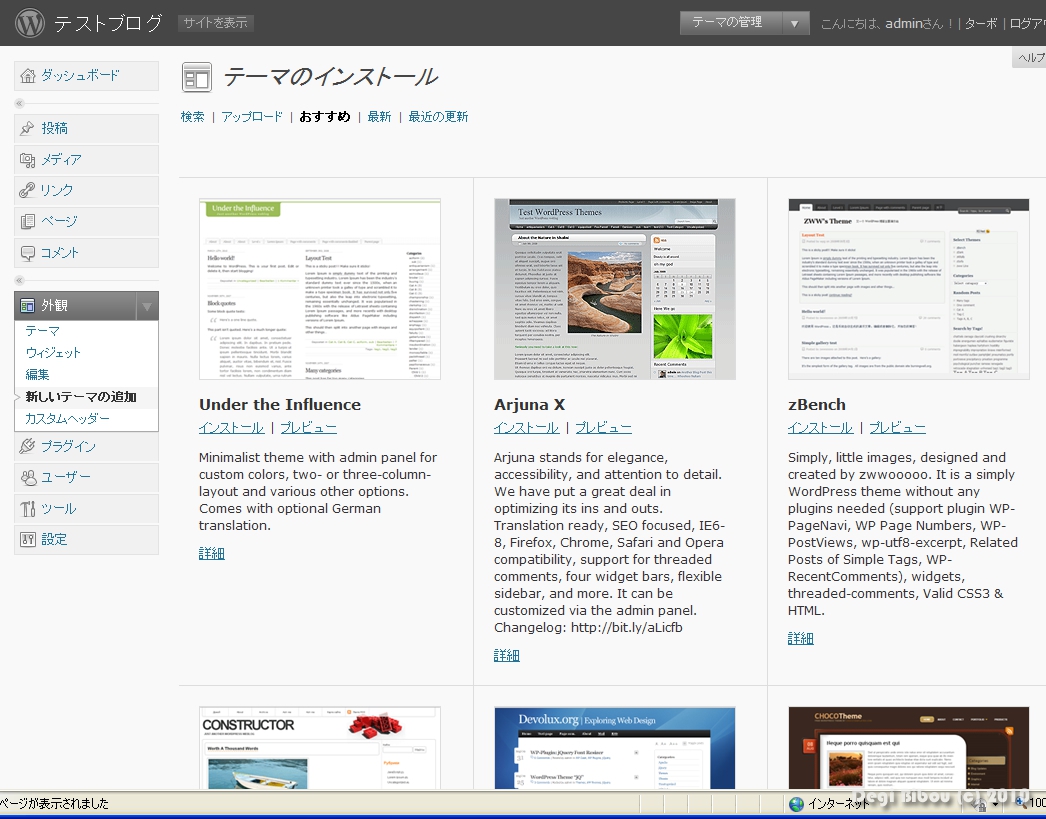This screenshot has height=819, width=1046.
Task: Click the Settings (設定) icon
Action: point(27,540)
